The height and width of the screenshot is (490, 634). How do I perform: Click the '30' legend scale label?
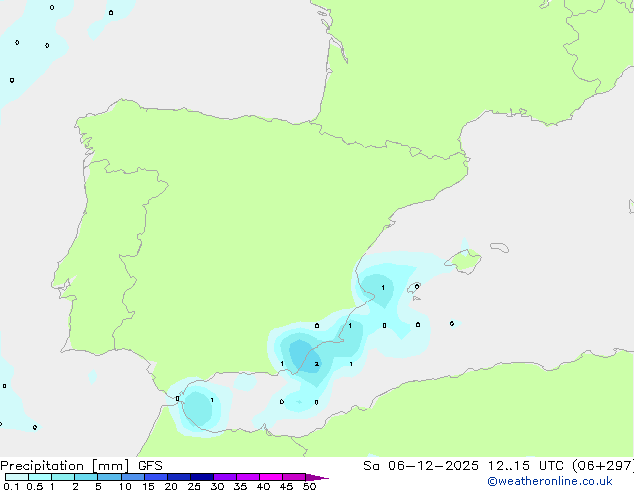217,486
